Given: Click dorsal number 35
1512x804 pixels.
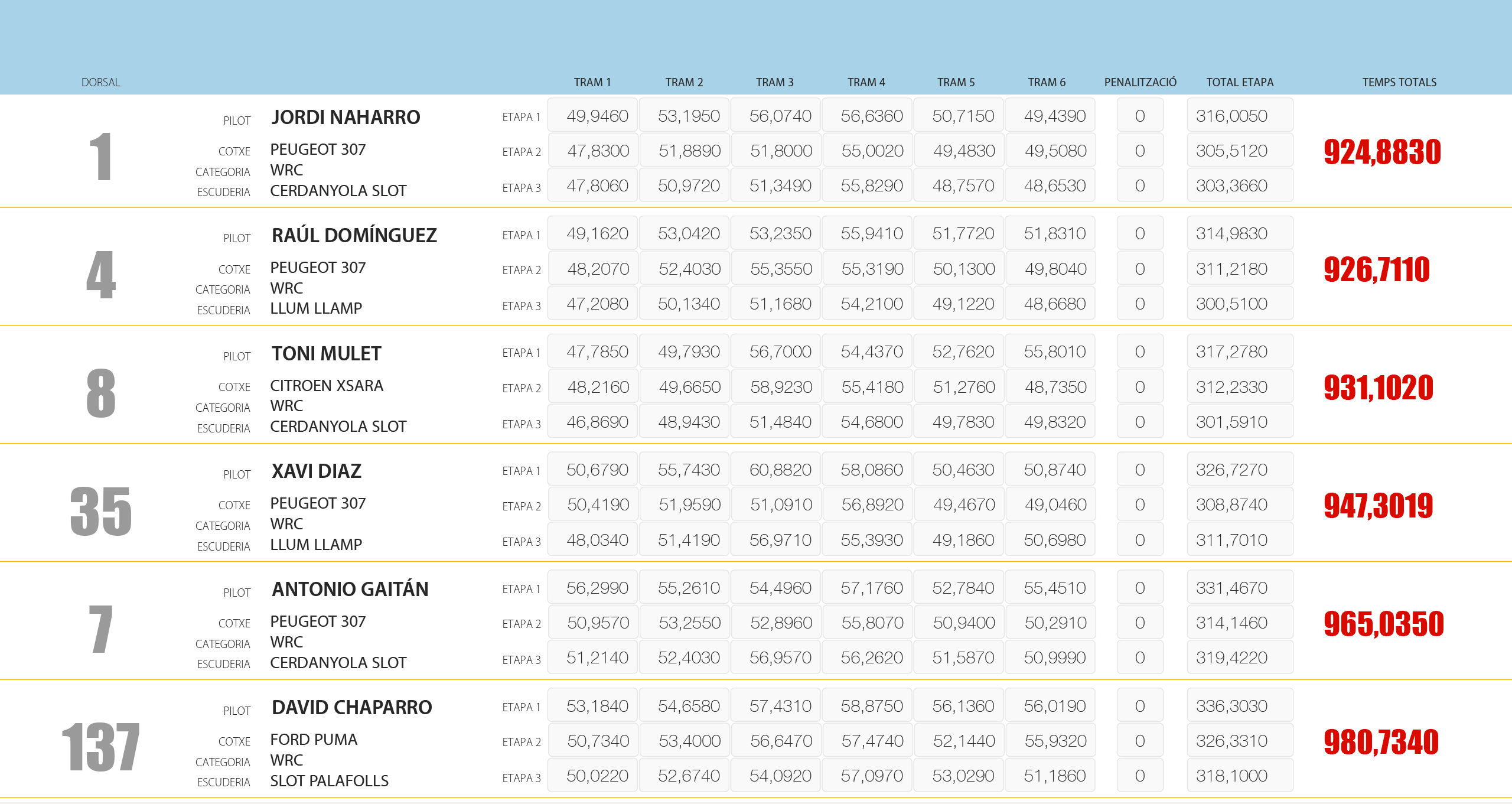Looking at the screenshot, I should [101, 512].
